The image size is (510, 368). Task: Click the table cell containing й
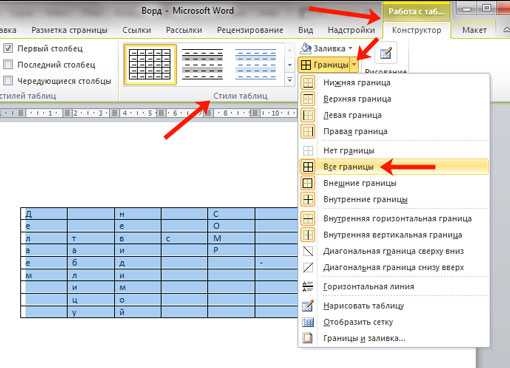138,312
